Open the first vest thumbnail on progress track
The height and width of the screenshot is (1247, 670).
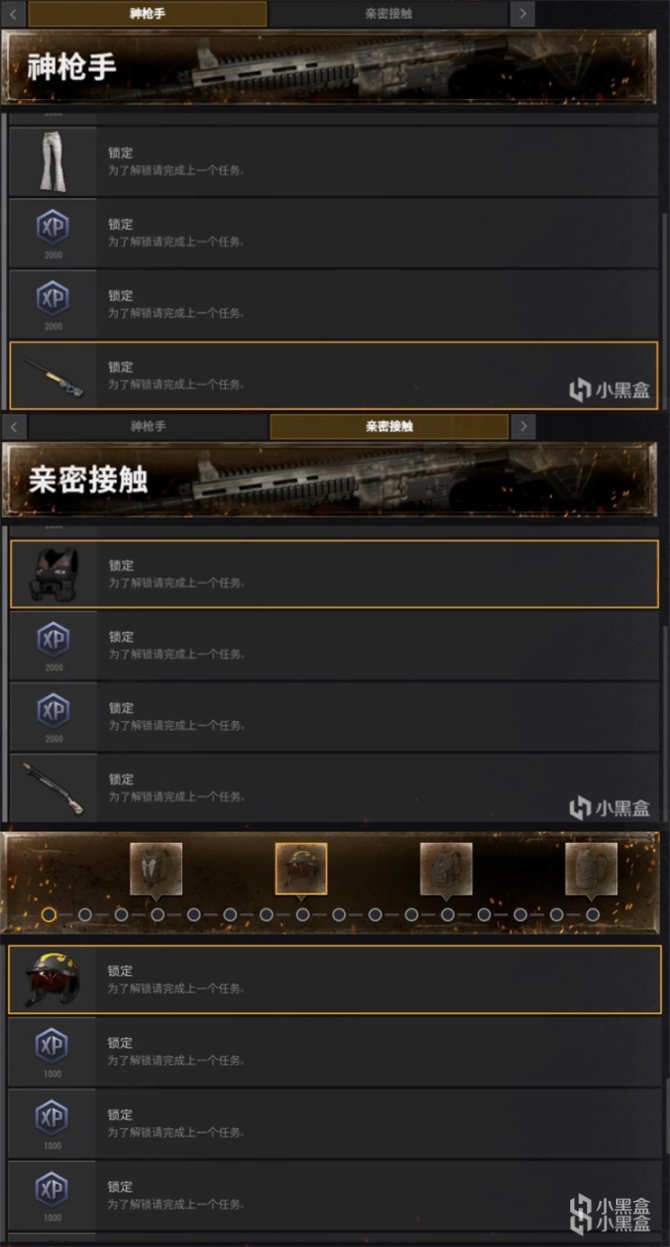(x=156, y=868)
